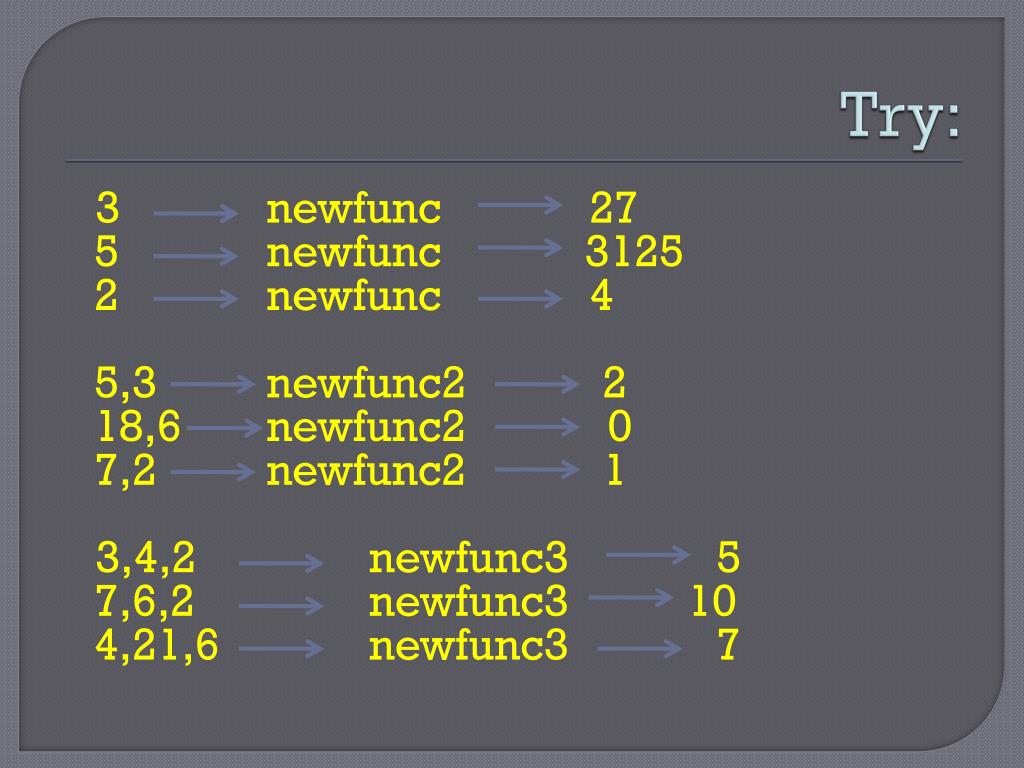Image resolution: width=1024 pixels, height=768 pixels.
Task: Click the output '7' of newfunc3
Action: click(728, 645)
